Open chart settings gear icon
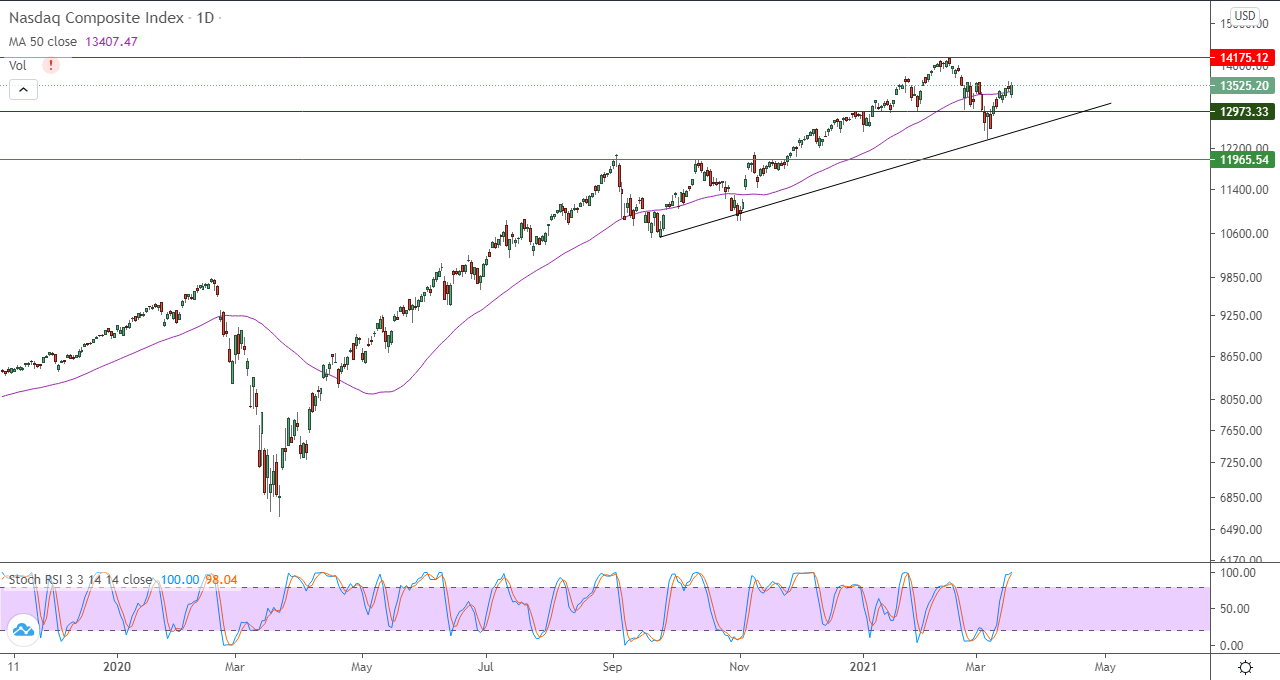This screenshot has width=1280, height=680. 1246,667
